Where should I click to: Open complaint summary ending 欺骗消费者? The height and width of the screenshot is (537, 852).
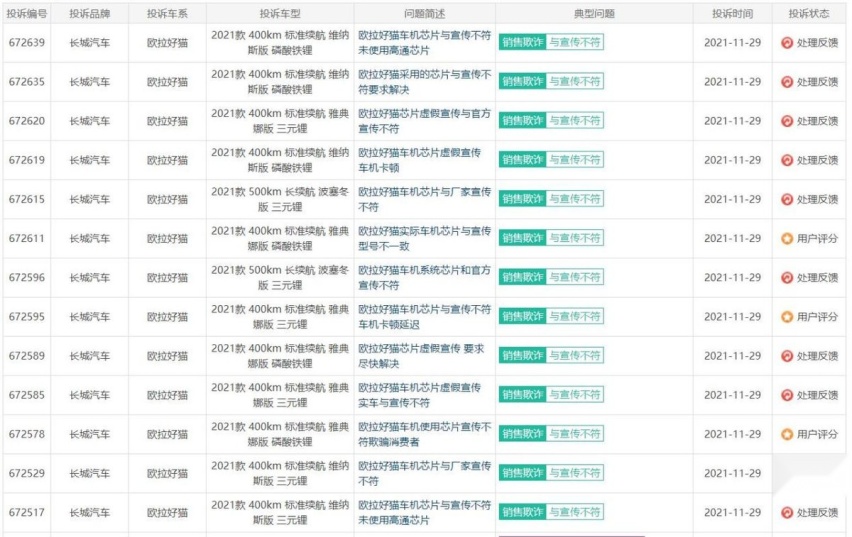coord(424,434)
